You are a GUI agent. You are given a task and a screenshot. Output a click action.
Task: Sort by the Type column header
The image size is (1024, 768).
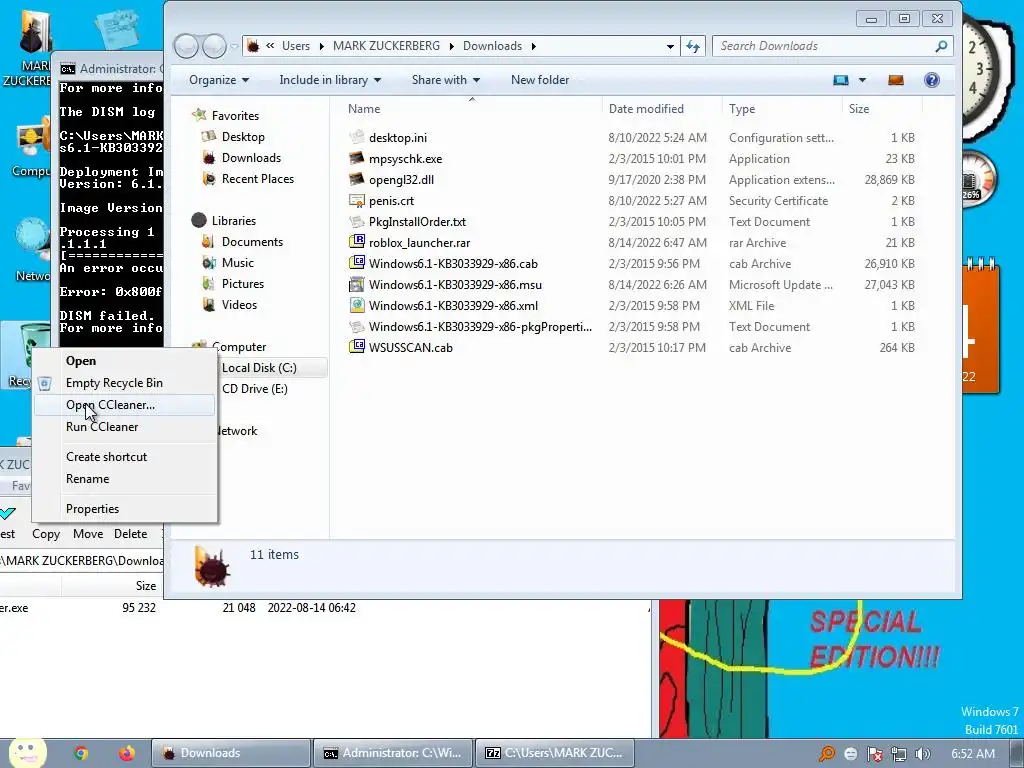click(x=782, y=108)
